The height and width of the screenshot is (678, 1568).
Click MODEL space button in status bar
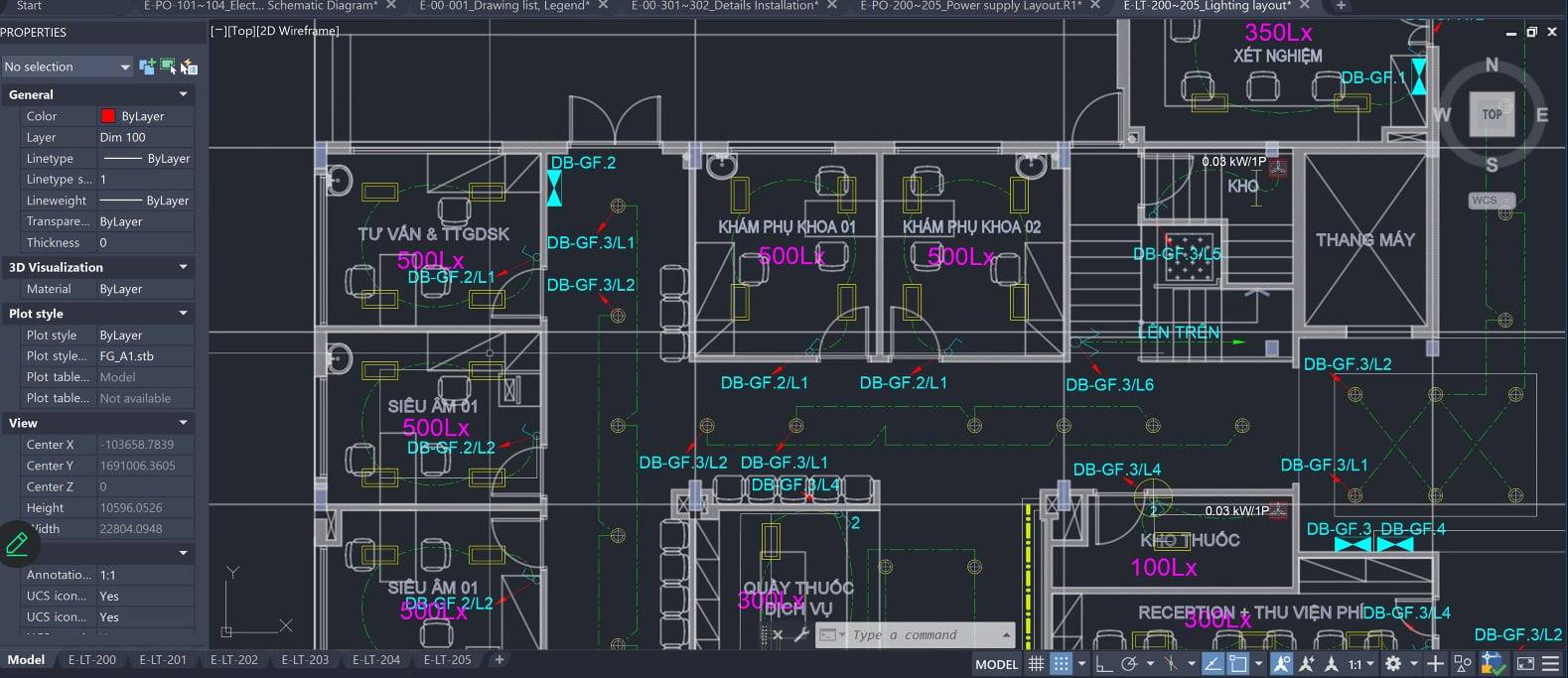tap(997, 664)
